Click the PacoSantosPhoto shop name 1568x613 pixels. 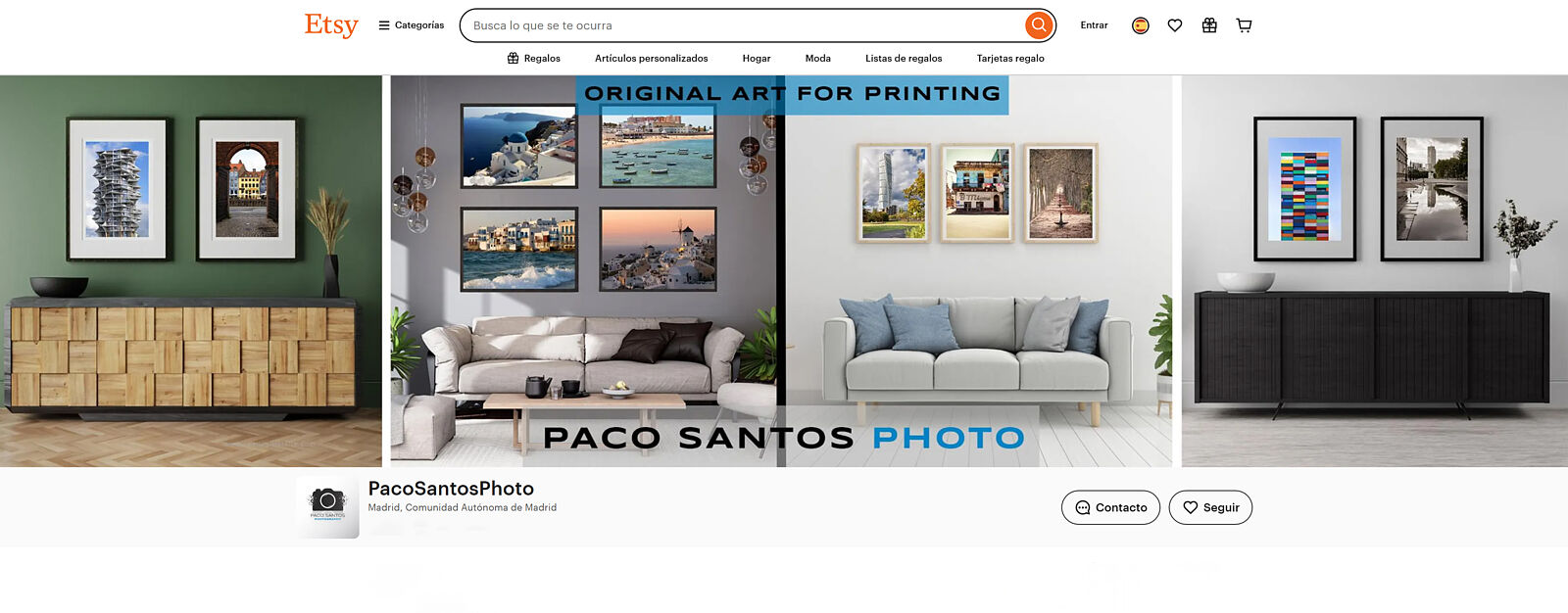(x=451, y=489)
